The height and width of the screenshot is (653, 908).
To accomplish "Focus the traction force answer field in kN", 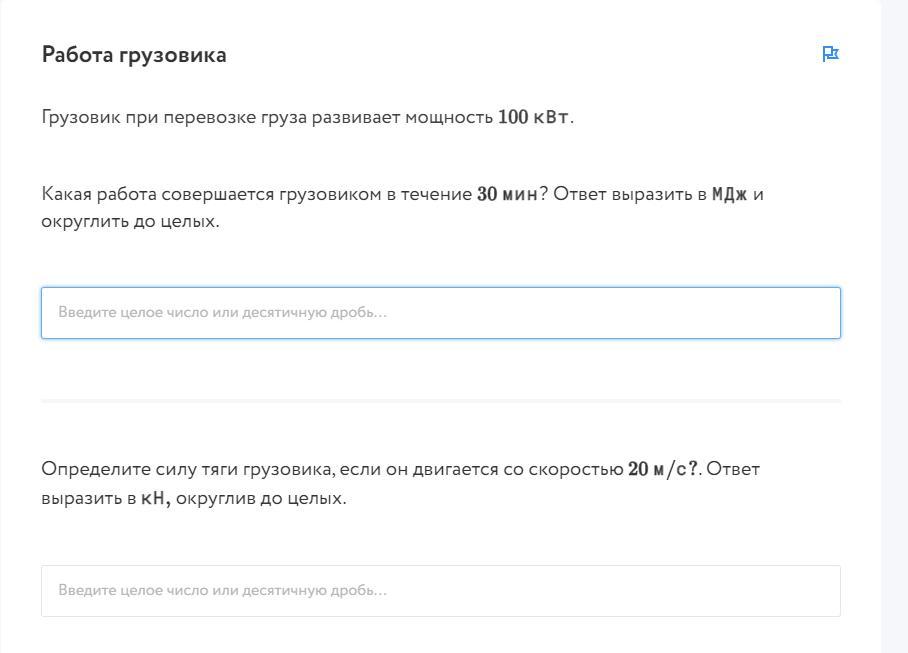I will [440, 591].
